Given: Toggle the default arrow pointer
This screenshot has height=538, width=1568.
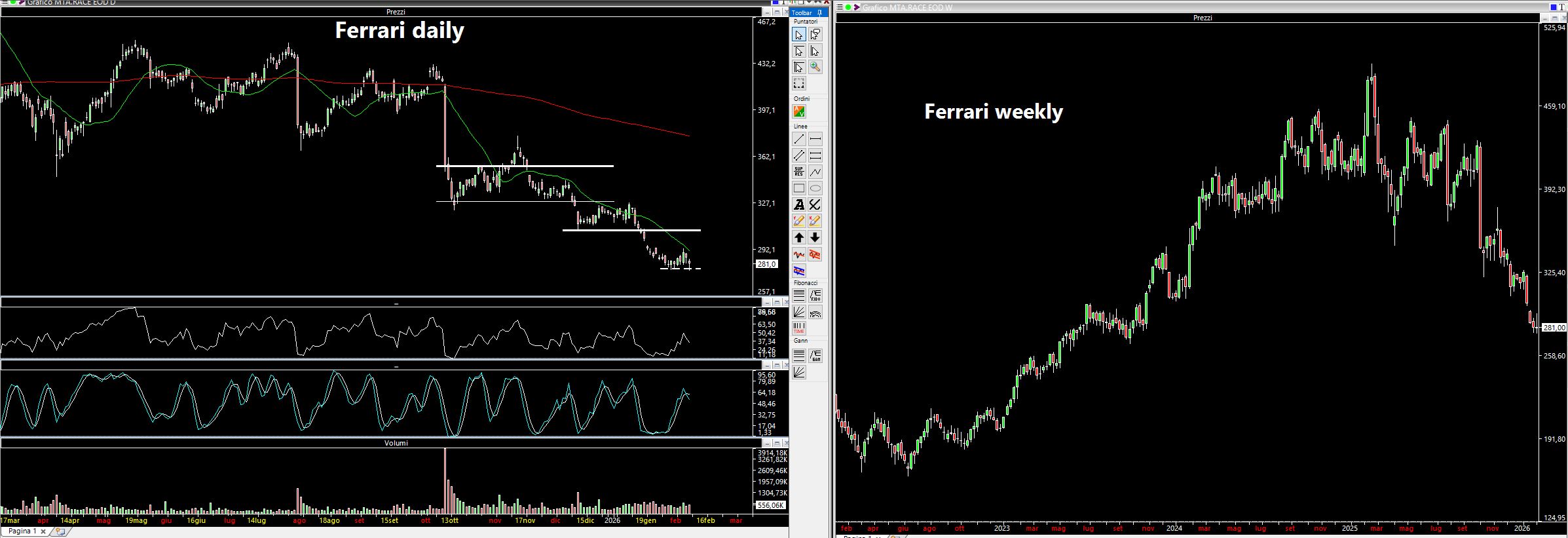Looking at the screenshot, I should point(799,35).
